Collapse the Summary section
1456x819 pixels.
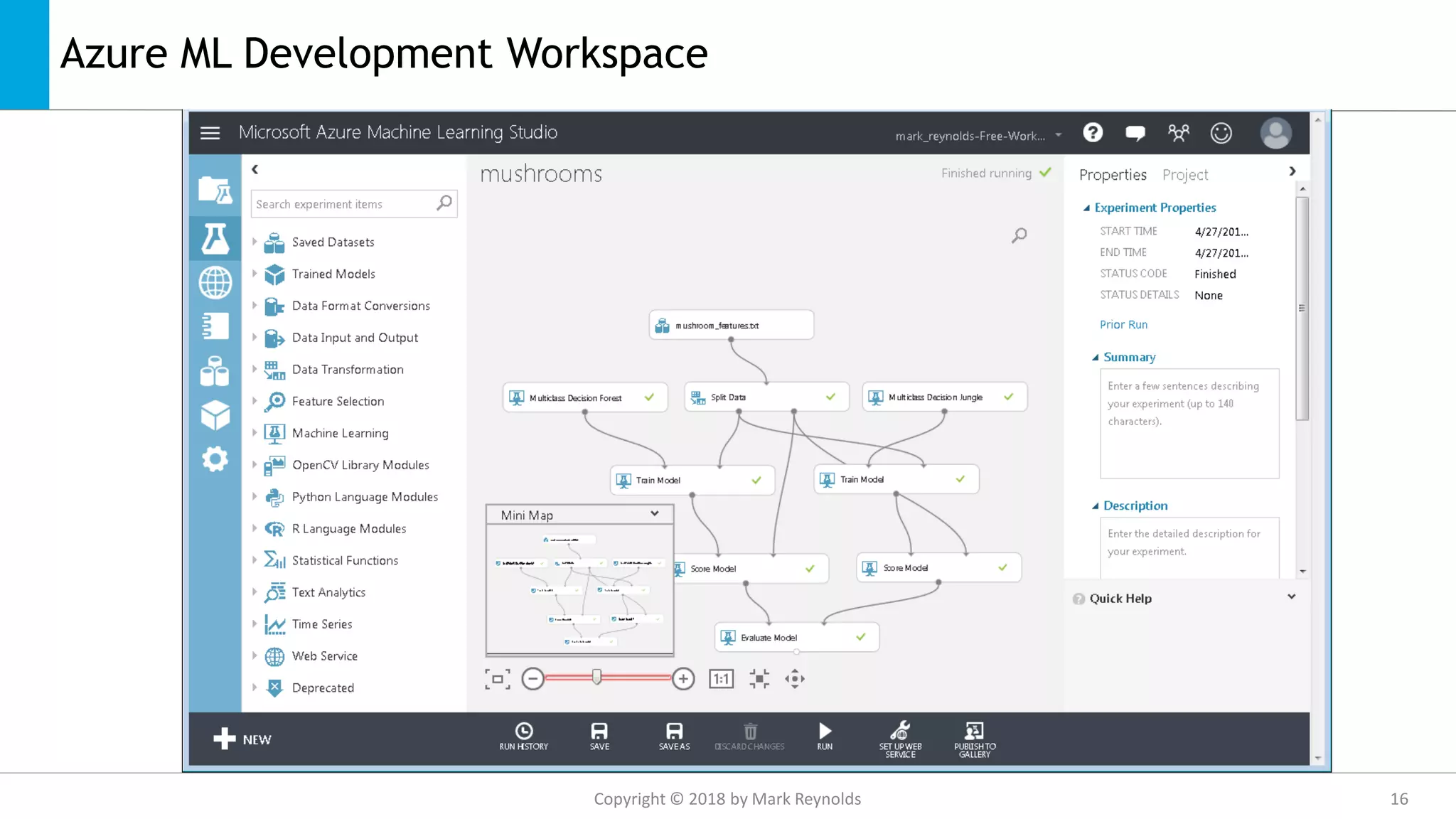click(1096, 358)
